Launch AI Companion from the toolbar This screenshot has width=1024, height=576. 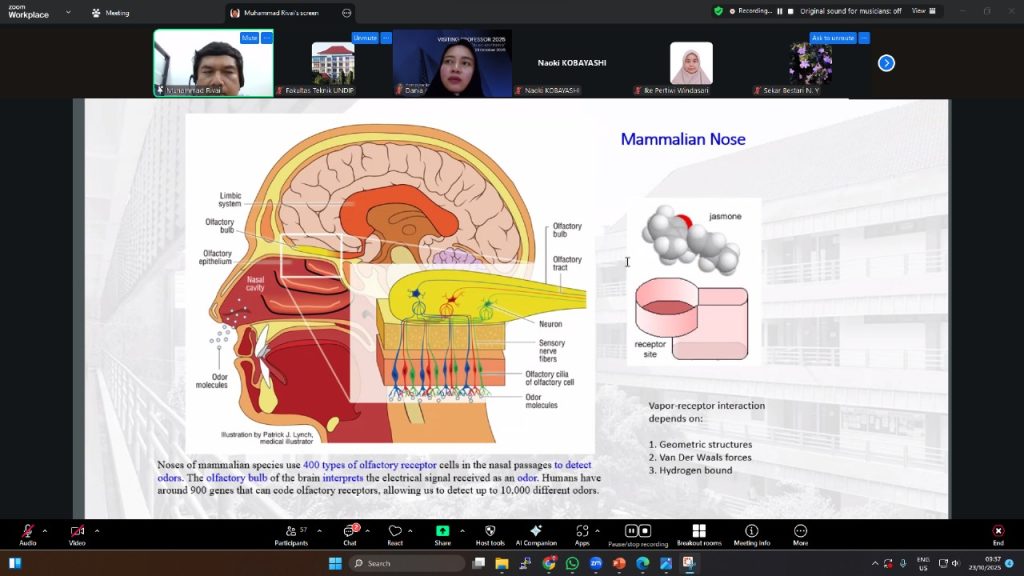tap(536, 531)
